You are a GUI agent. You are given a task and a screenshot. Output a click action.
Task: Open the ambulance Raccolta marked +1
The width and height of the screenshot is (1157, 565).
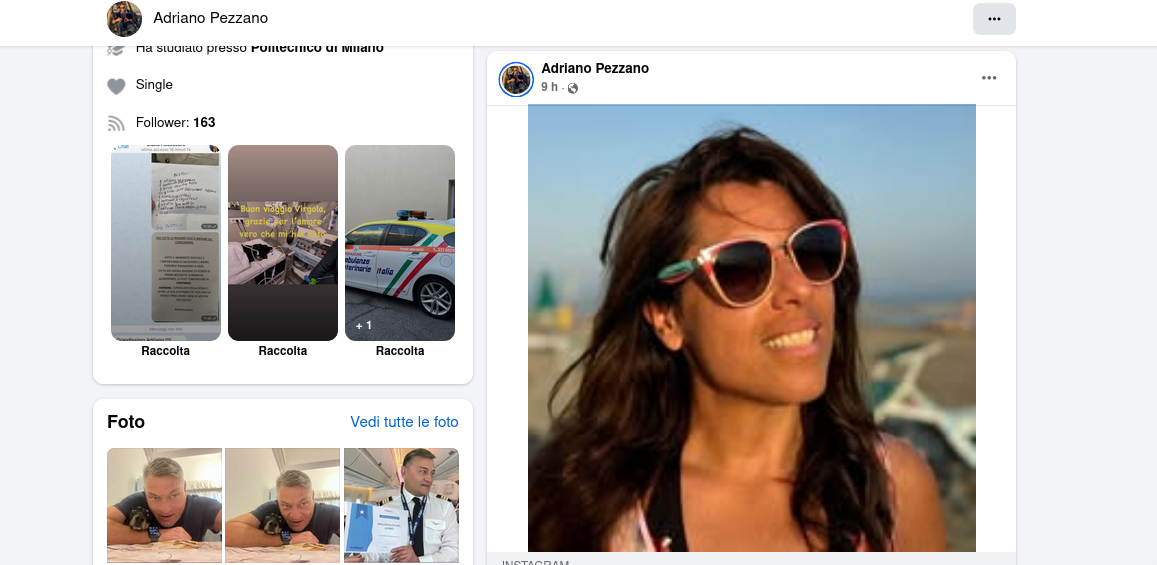[400, 242]
